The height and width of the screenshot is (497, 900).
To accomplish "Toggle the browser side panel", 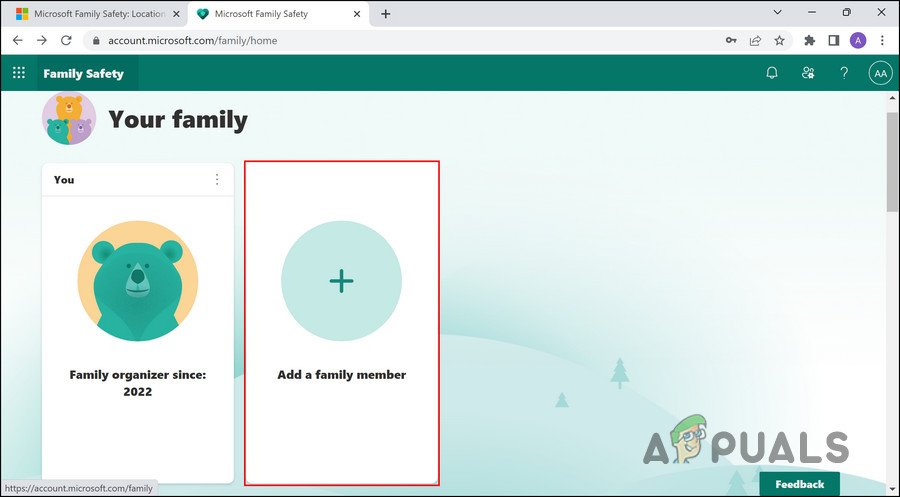I will click(834, 40).
